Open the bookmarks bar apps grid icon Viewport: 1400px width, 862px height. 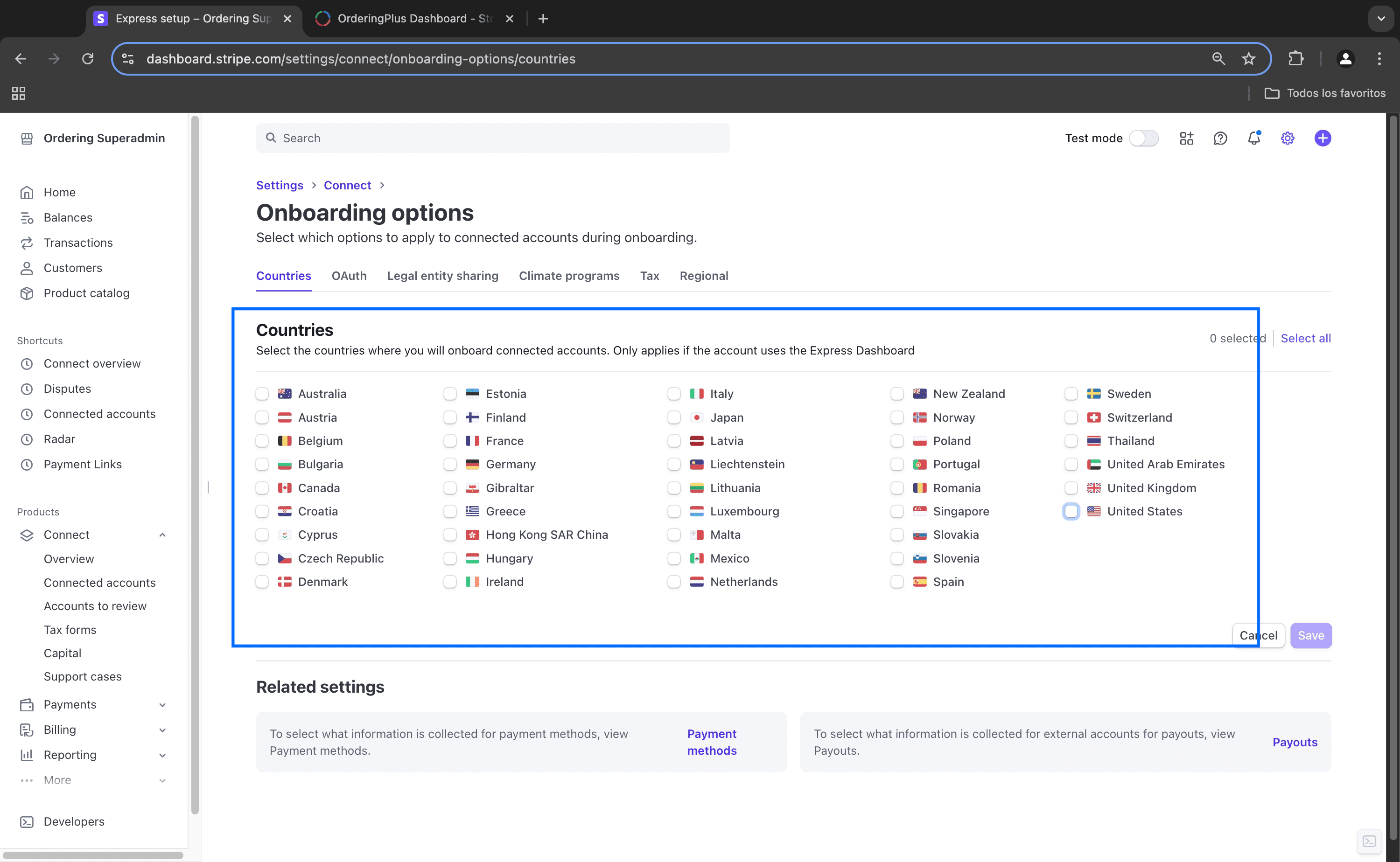(x=19, y=93)
